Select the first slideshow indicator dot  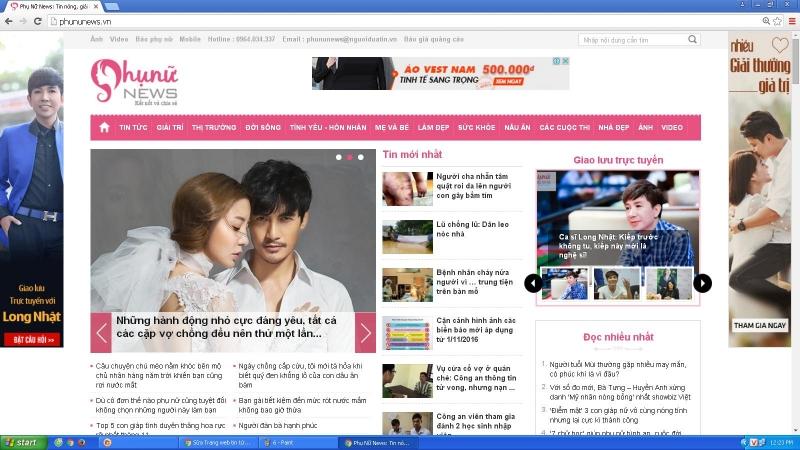338,157
